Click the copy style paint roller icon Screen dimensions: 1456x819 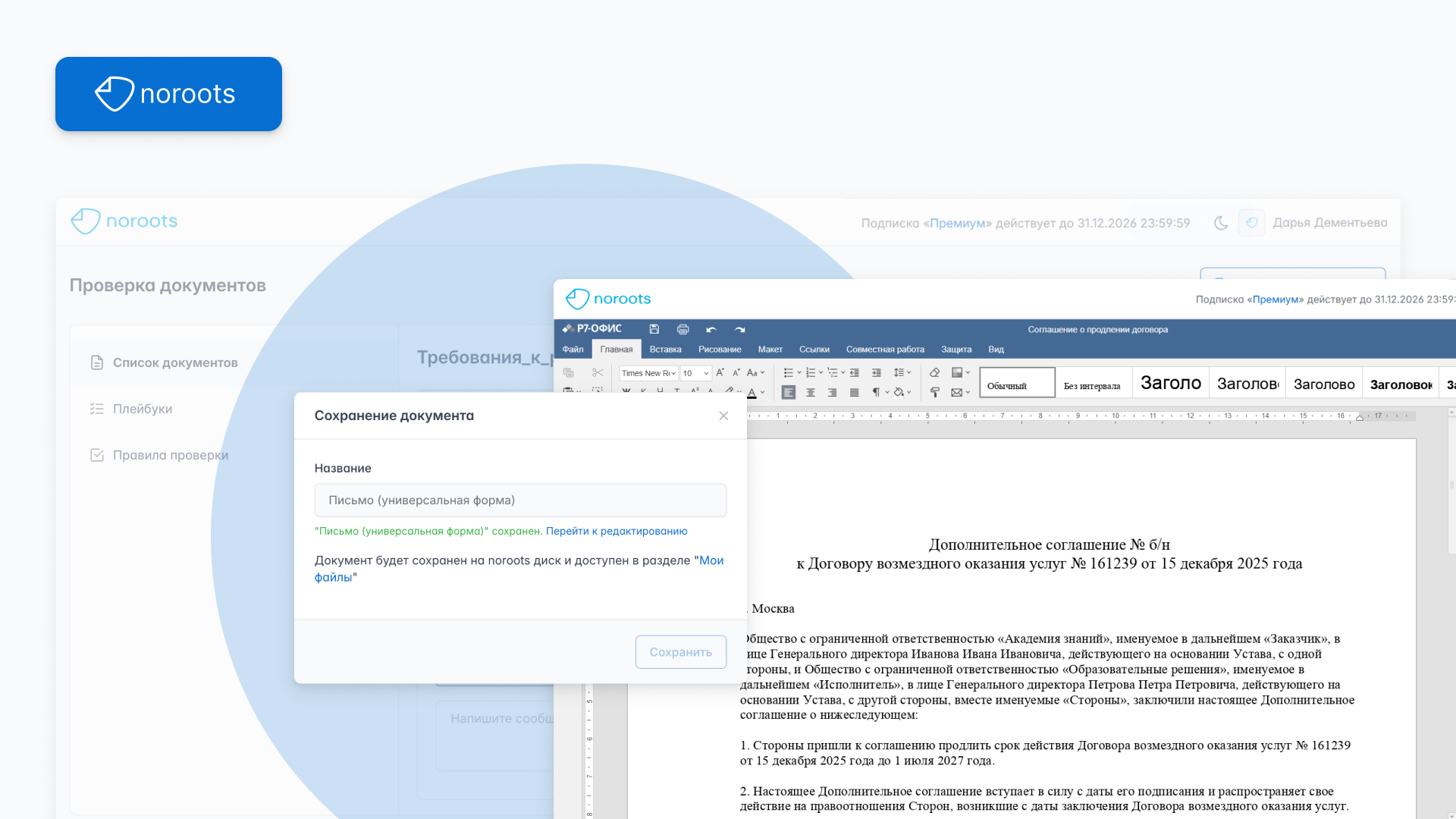pos(934,392)
